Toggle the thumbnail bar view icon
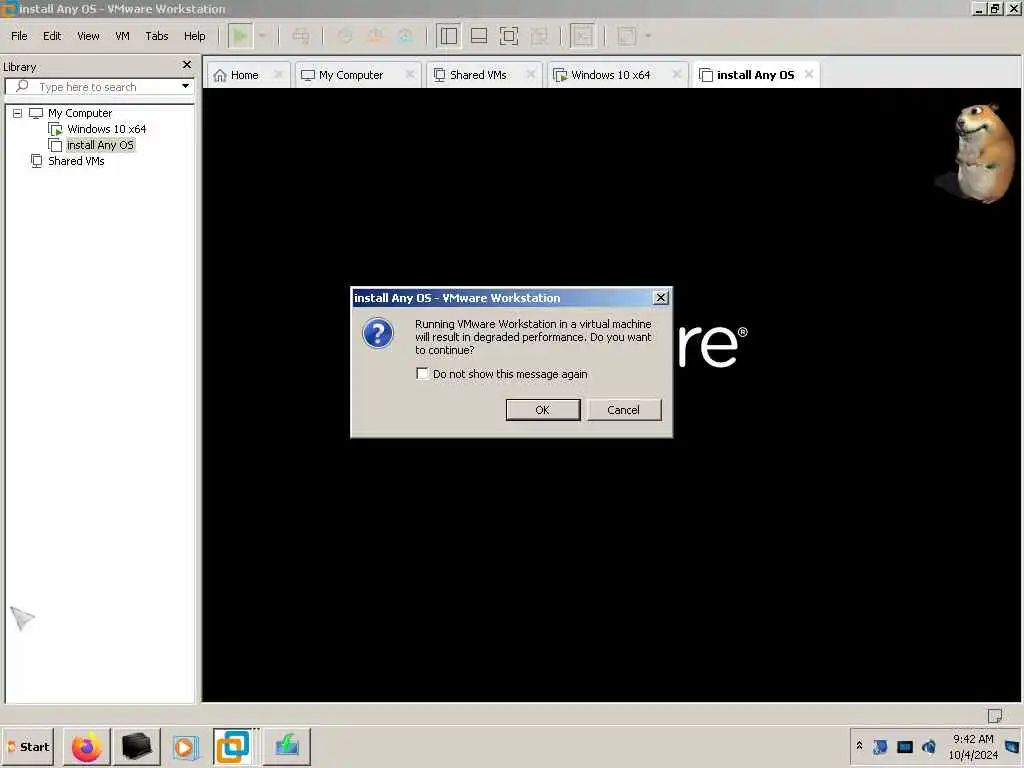The width and height of the screenshot is (1024, 768). coord(479,36)
